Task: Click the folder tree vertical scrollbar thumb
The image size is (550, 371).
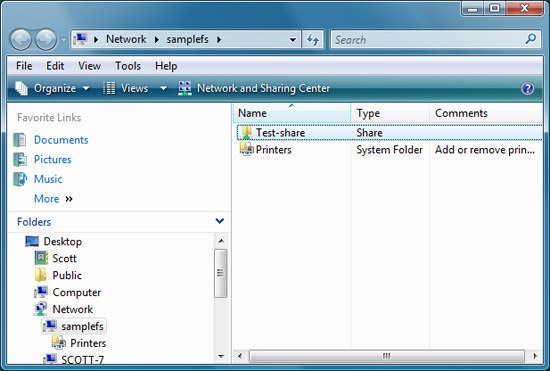Action: coord(220,274)
